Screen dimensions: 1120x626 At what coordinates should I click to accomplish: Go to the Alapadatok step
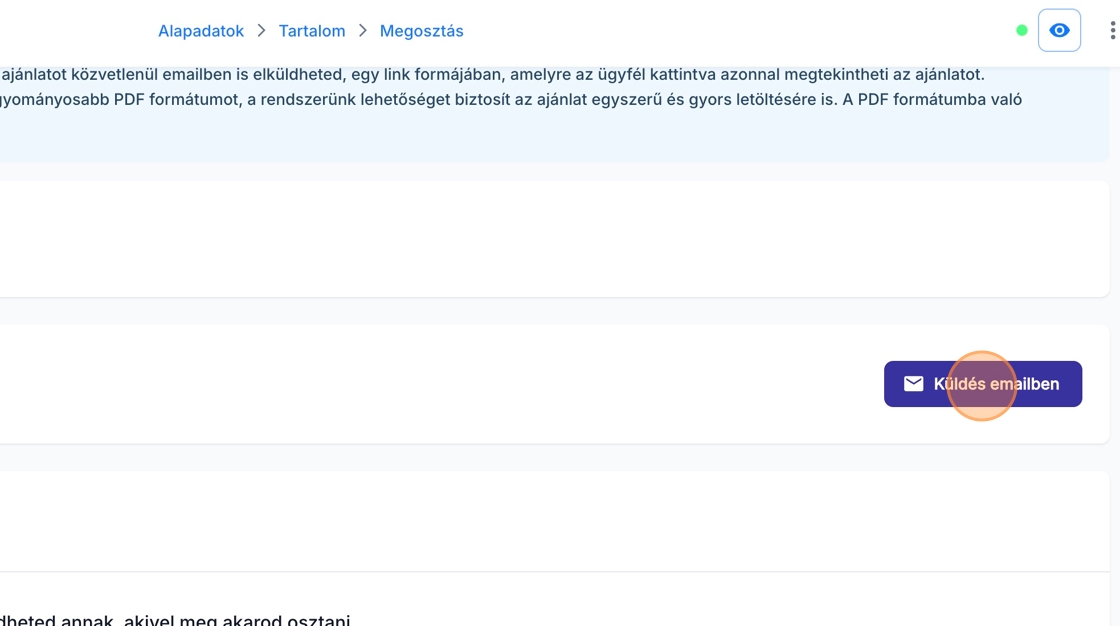point(201,31)
